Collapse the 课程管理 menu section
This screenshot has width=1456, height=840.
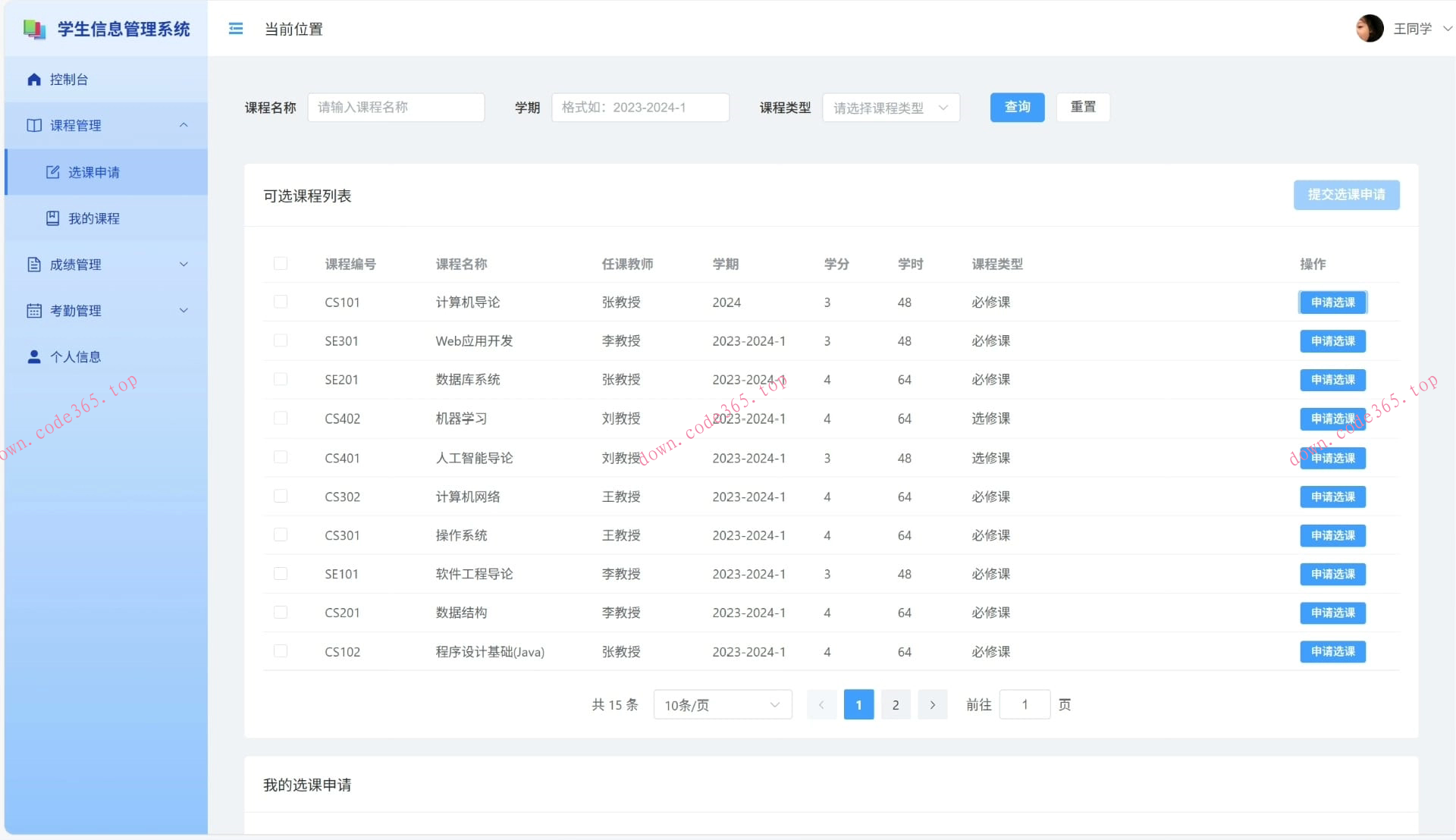coord(184,125)
